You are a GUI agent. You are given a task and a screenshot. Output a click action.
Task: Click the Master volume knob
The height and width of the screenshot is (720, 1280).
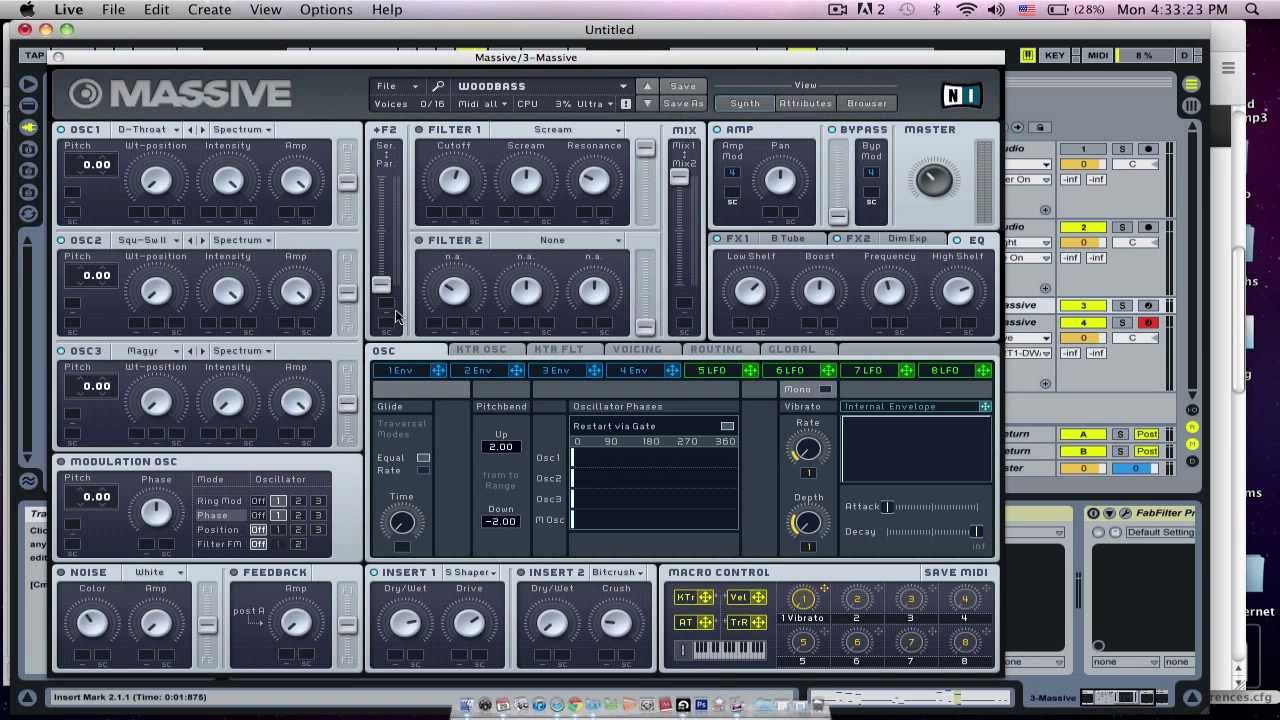tap(934, 179)
